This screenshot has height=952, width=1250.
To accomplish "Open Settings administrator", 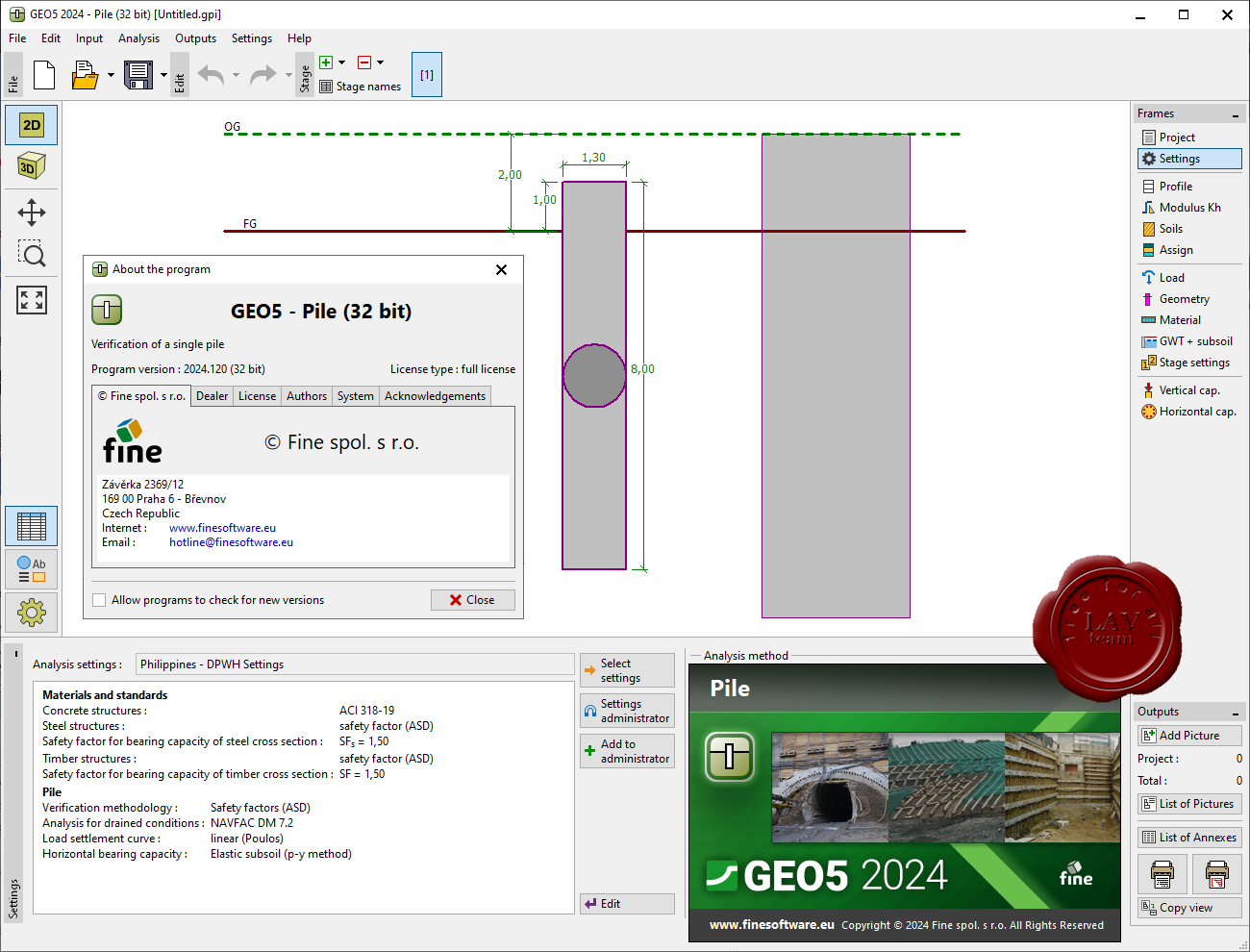I will tap(627, 711).
